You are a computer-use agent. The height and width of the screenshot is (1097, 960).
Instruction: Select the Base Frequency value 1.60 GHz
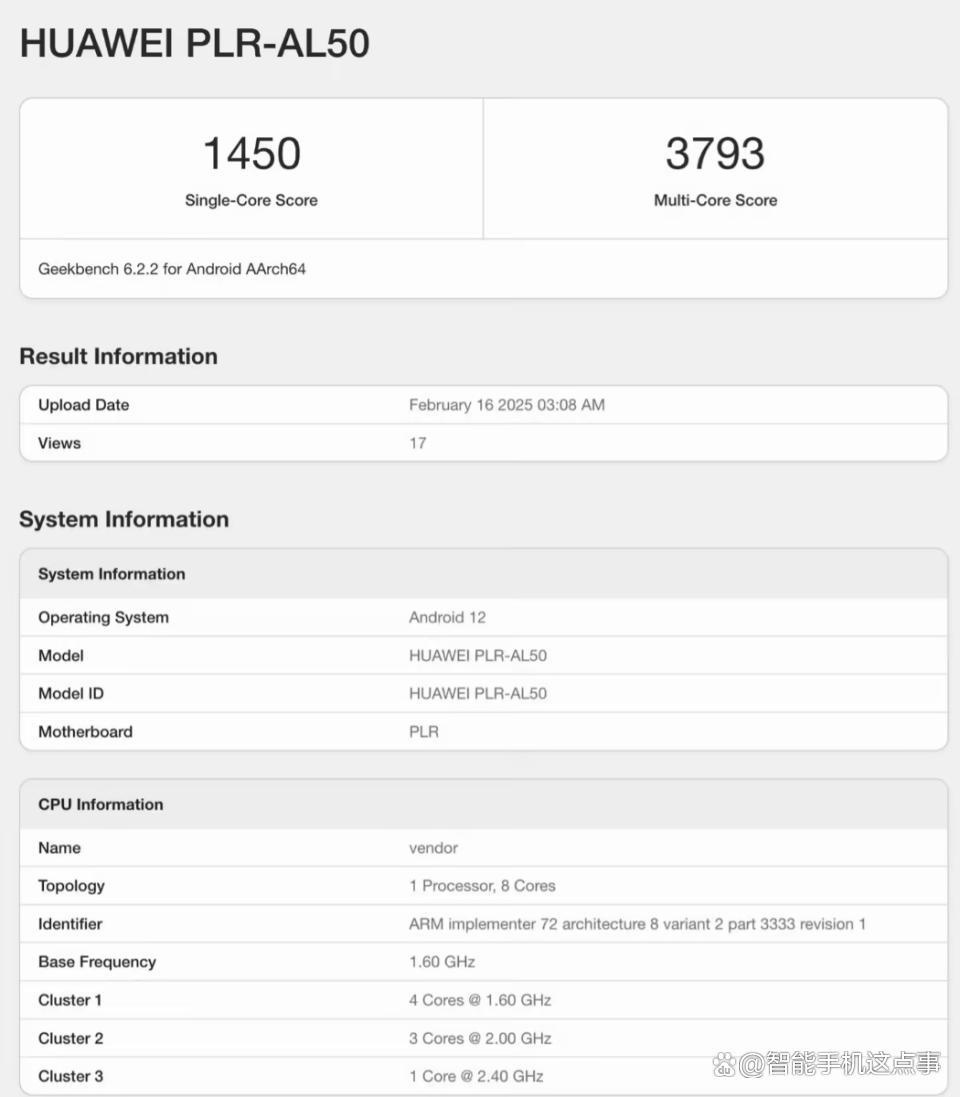(442, 963)
